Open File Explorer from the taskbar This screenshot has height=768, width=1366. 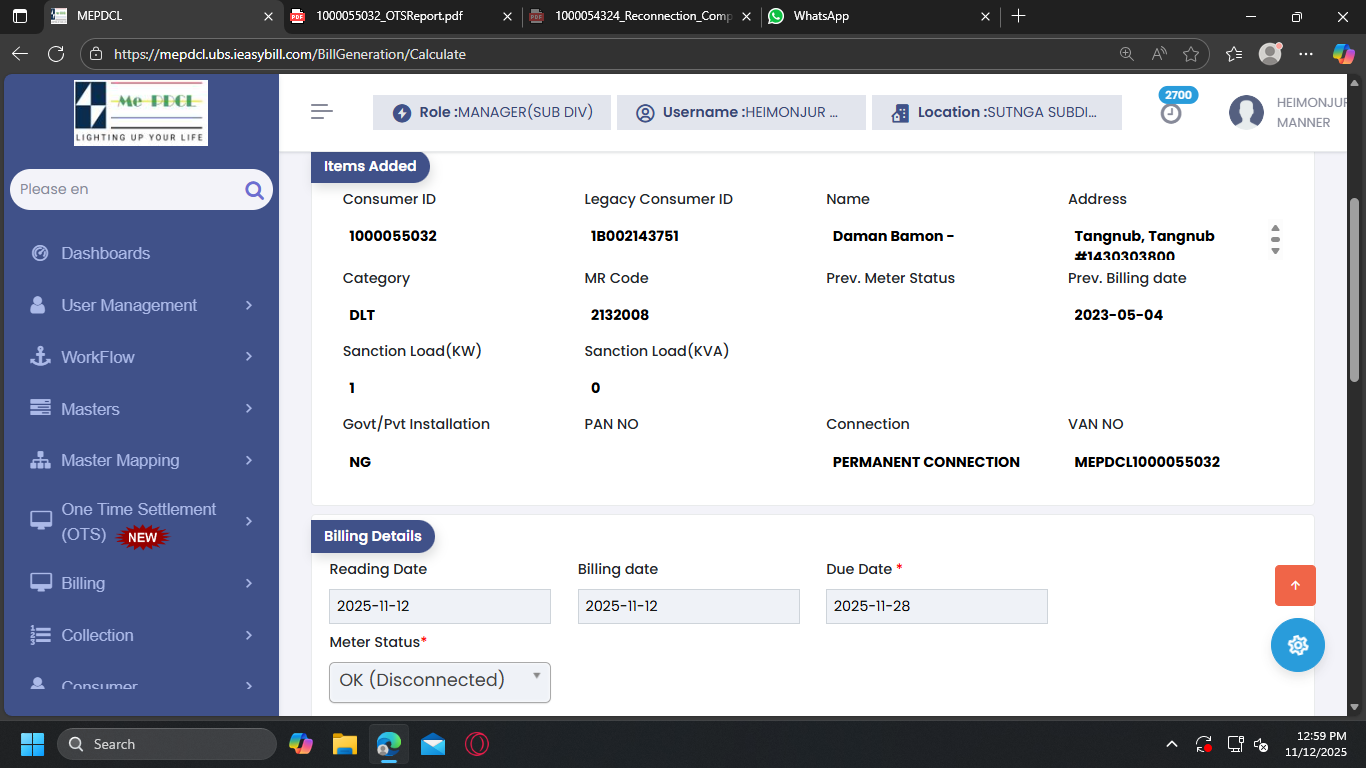tap(345, 744)
